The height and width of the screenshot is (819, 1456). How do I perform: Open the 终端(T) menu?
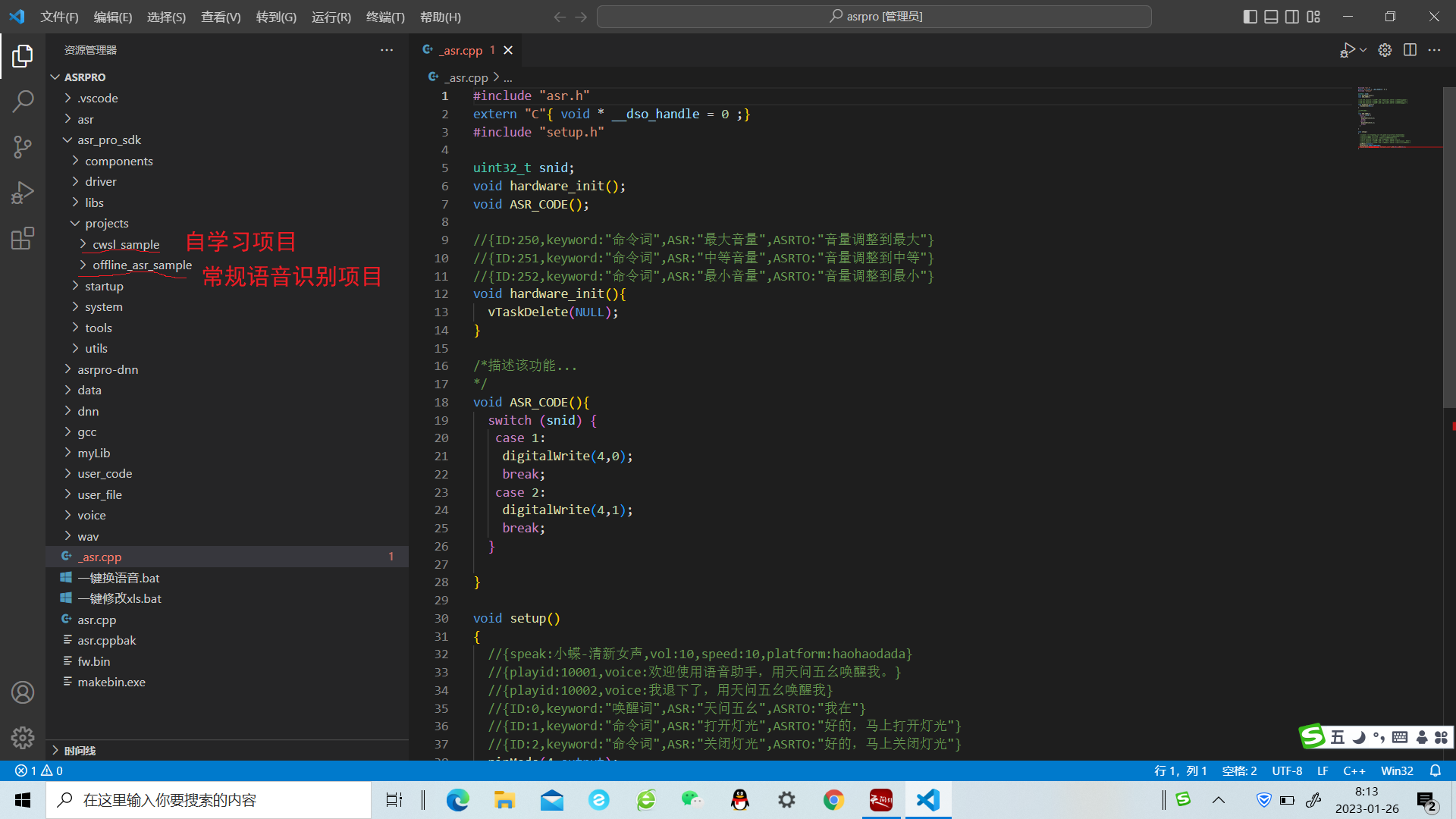click(385, 17)
